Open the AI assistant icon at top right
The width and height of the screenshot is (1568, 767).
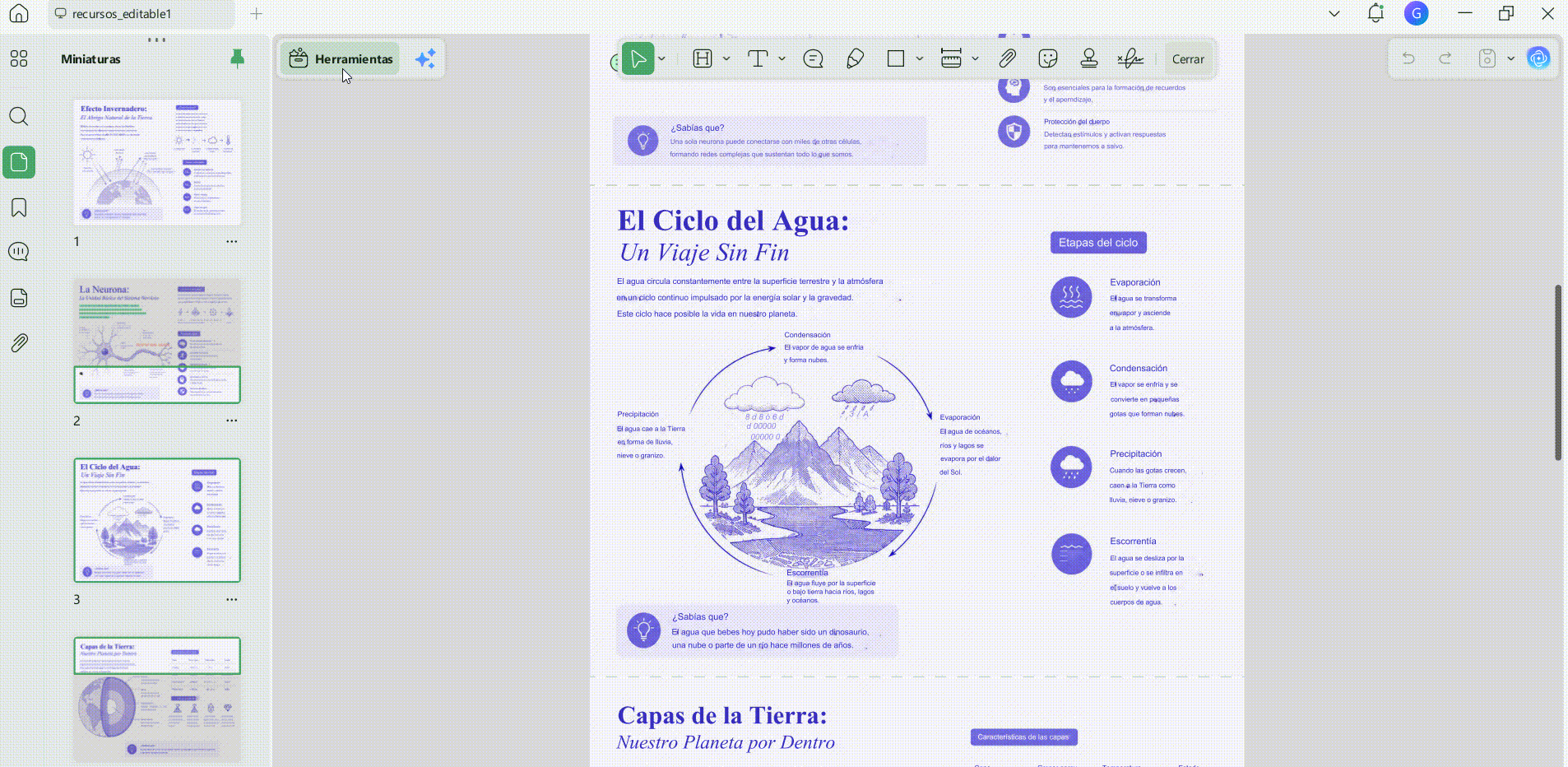1538,58
